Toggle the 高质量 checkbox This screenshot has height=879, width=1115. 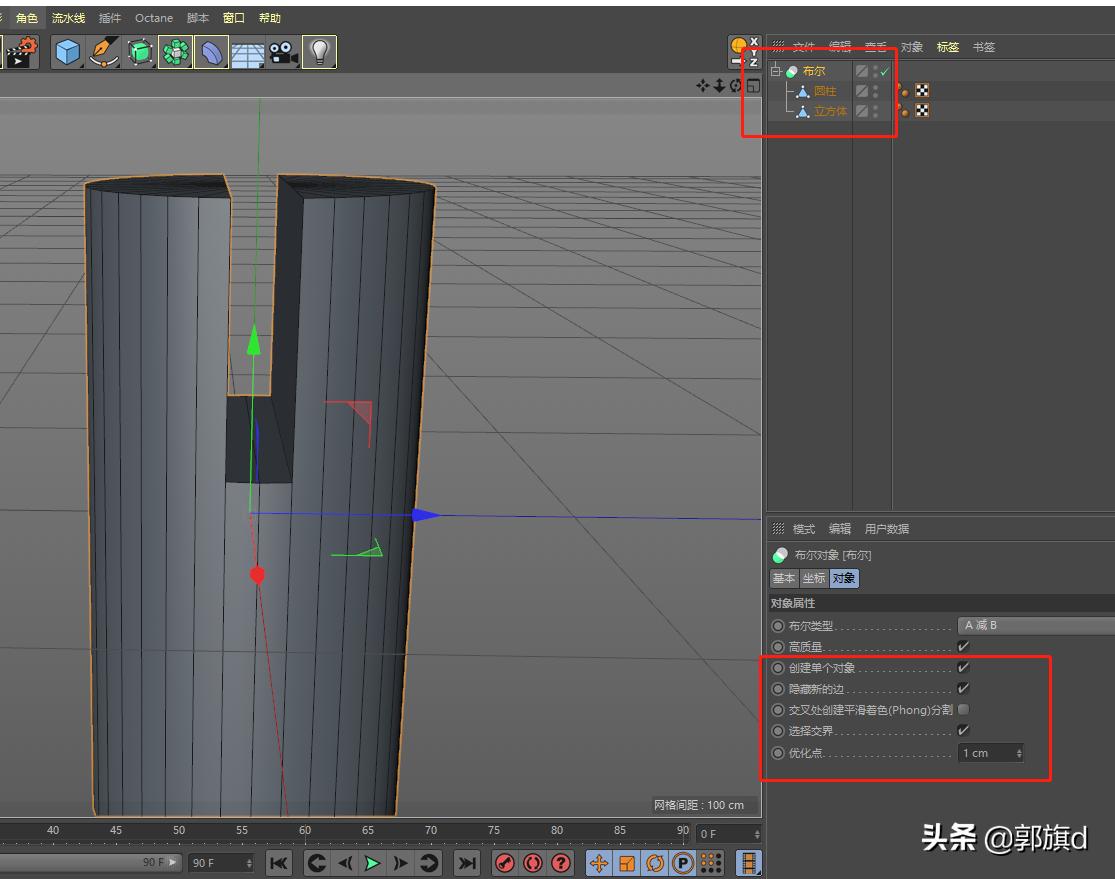pos(964,646)
